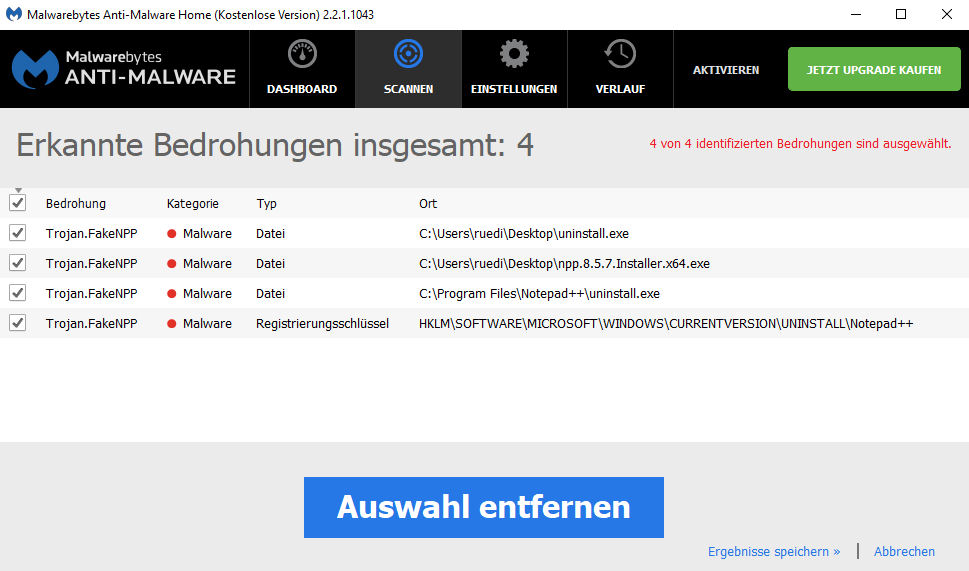Viewport: 969px width, 571px height.
Task: Click the title bar Malwarebytes app icon
Action: [14, 14]
